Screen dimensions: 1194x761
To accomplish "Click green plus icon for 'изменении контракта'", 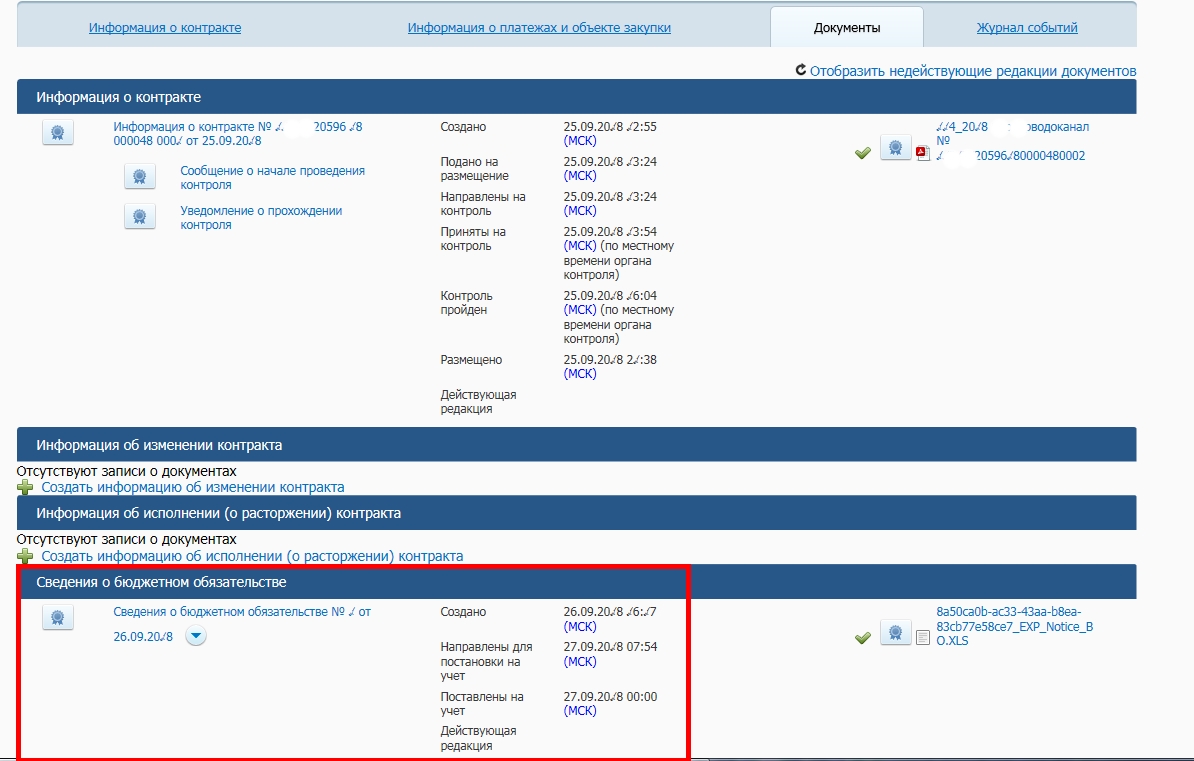I will [25, 488].
